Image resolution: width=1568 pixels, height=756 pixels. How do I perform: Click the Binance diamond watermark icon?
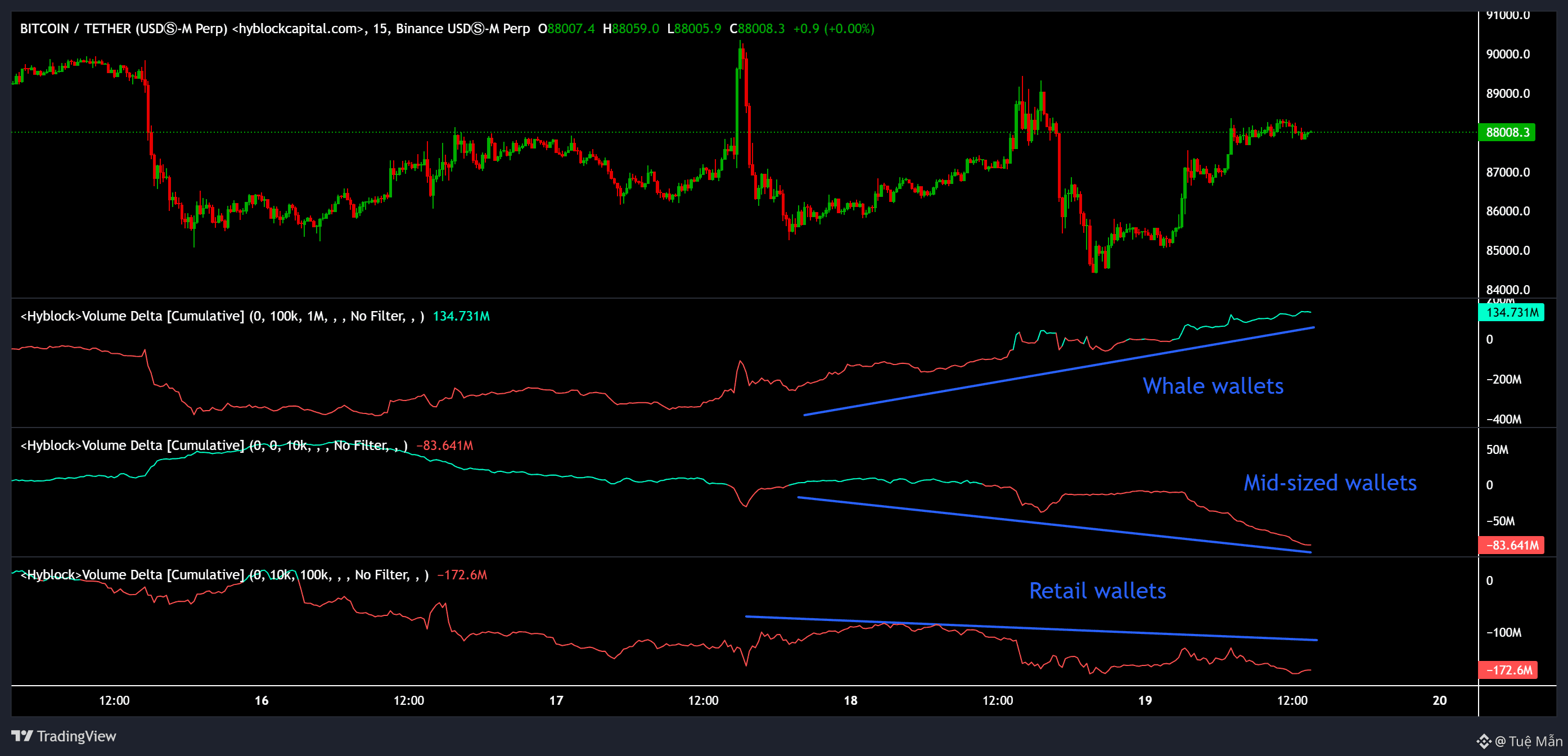click(x=1484, y=741)
